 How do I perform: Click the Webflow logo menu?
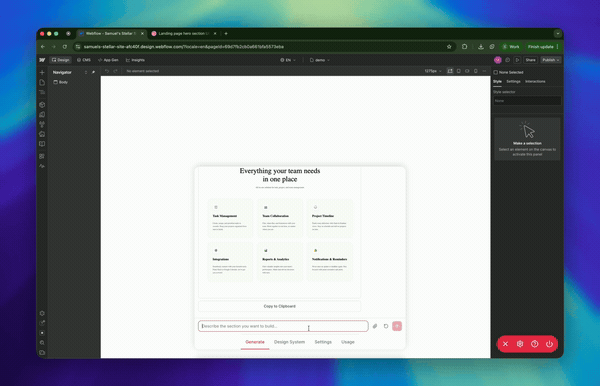(x=42, y=60)
